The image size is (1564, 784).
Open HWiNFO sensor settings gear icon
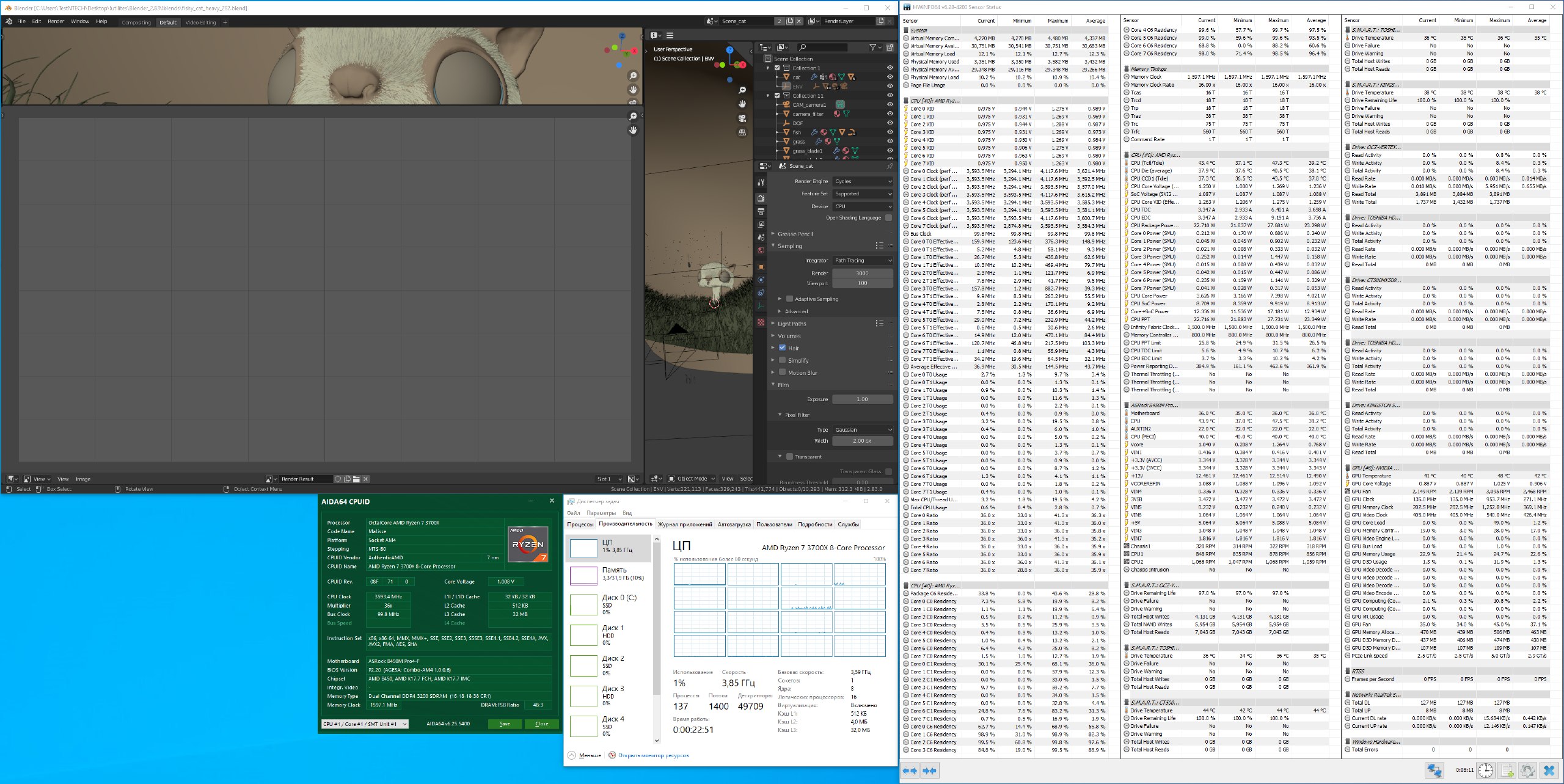point(1527,770)
